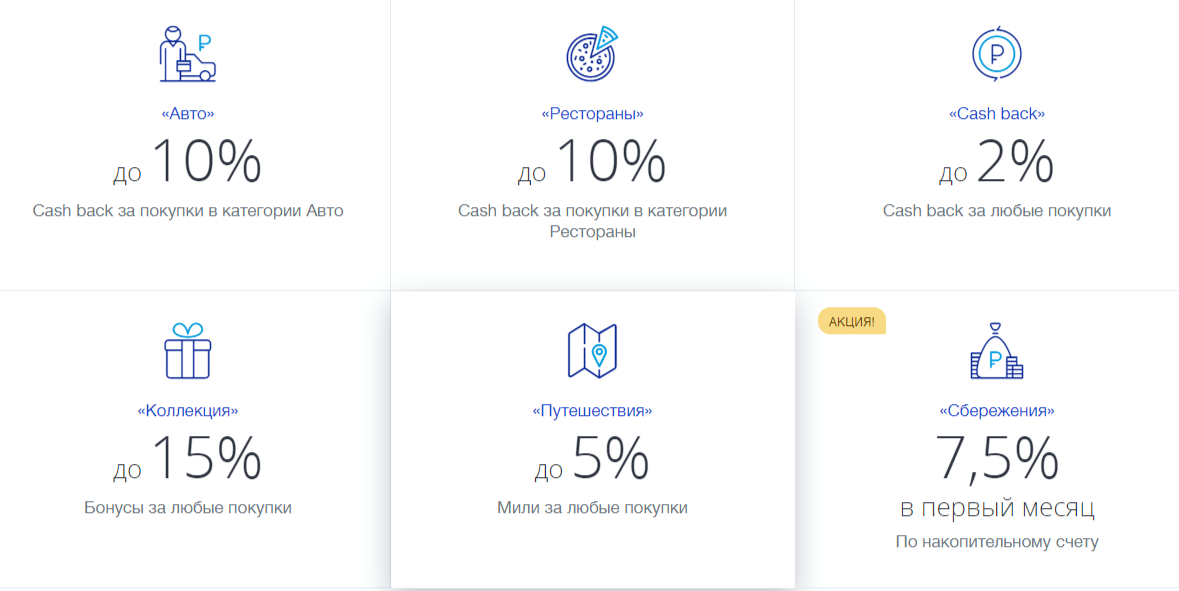Follow the «Cash back» title link
This screenshot has height=591, width=1179.
996,114
